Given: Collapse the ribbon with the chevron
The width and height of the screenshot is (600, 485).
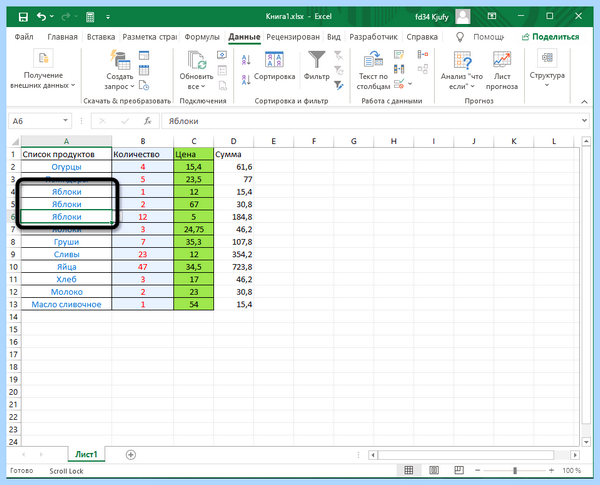Looking at the screenshot, I should (x=584, y=101).
